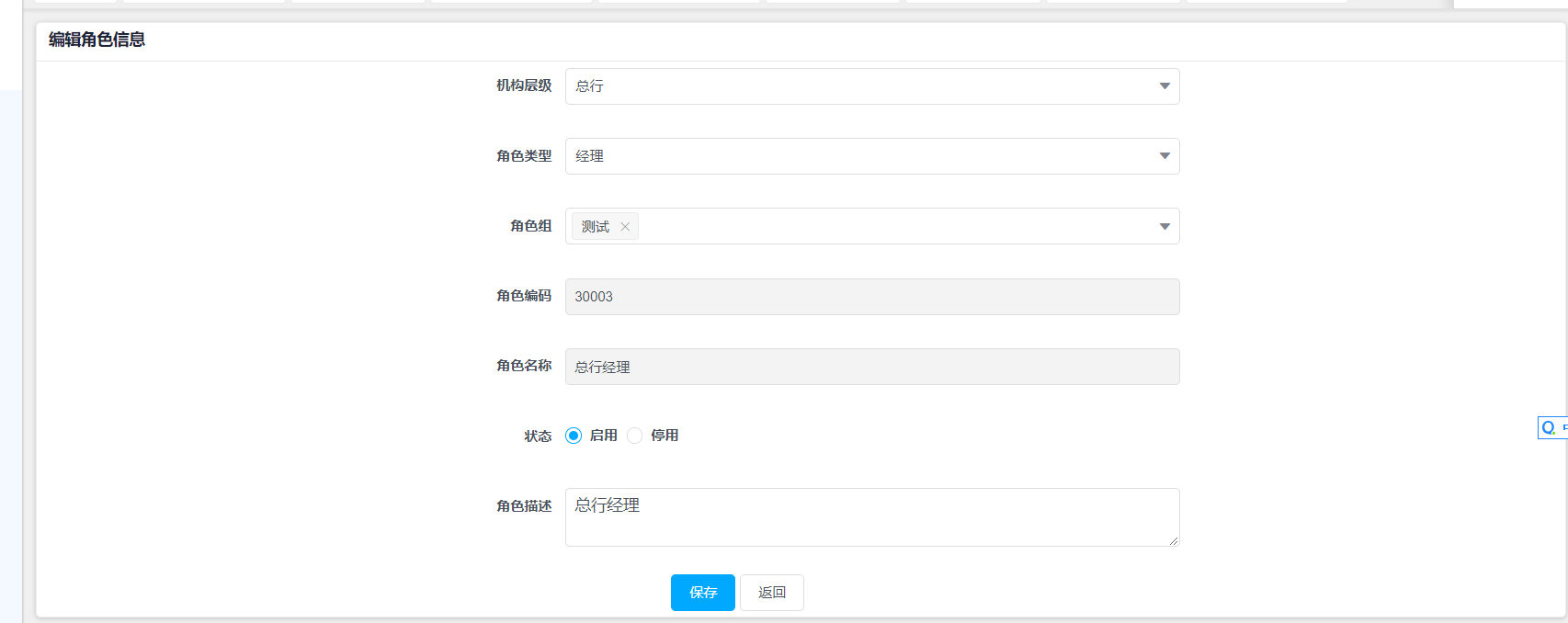The width and height of the screenshot is (1568, 623).
Task: Select the 停用 status radio button
Action: pyautogui.click(x=635, y=436)
